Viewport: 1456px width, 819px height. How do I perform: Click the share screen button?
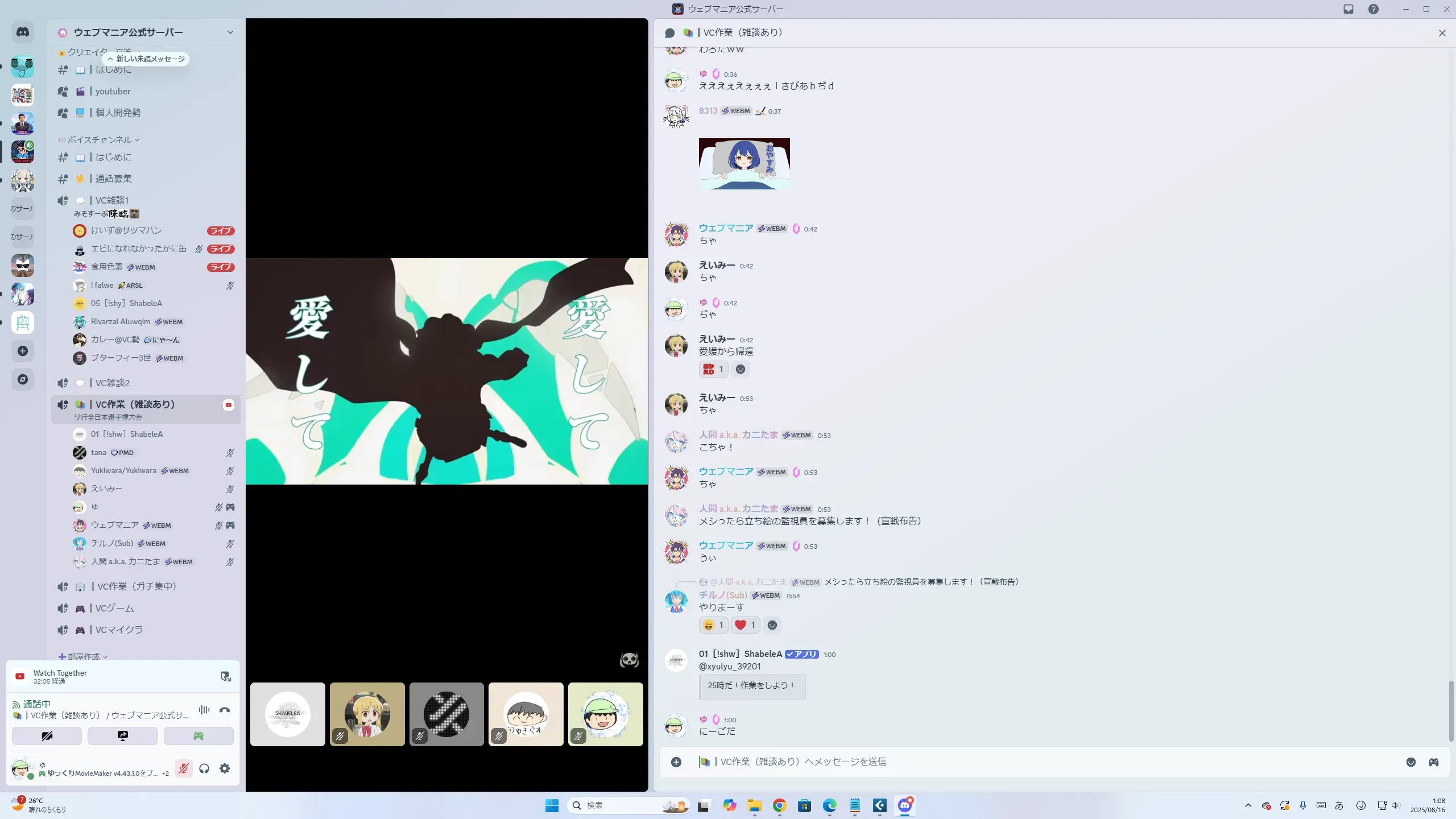click(x=122, y=736)
